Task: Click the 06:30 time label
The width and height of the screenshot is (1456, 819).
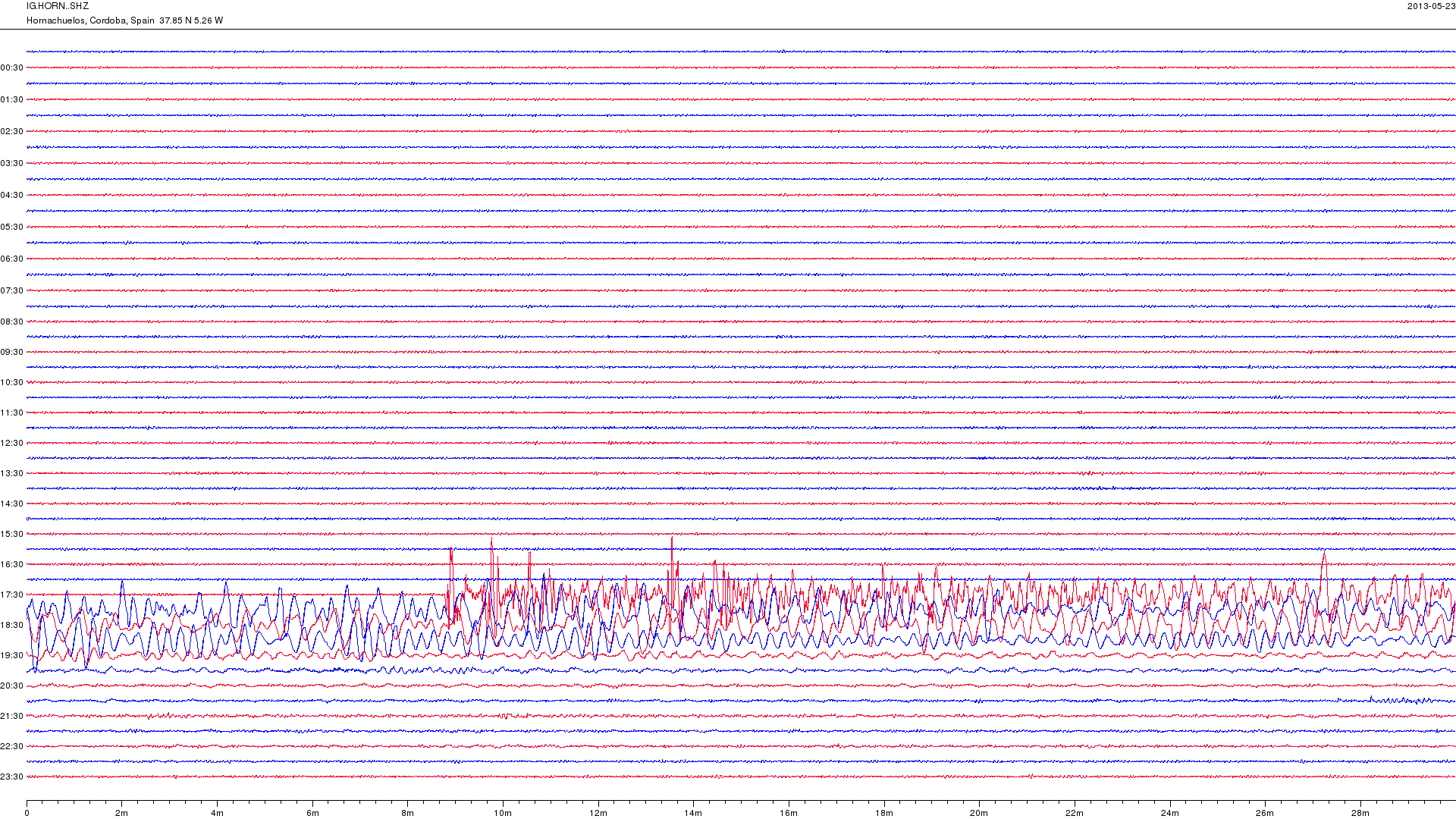Action: click(x=12, y=259)
